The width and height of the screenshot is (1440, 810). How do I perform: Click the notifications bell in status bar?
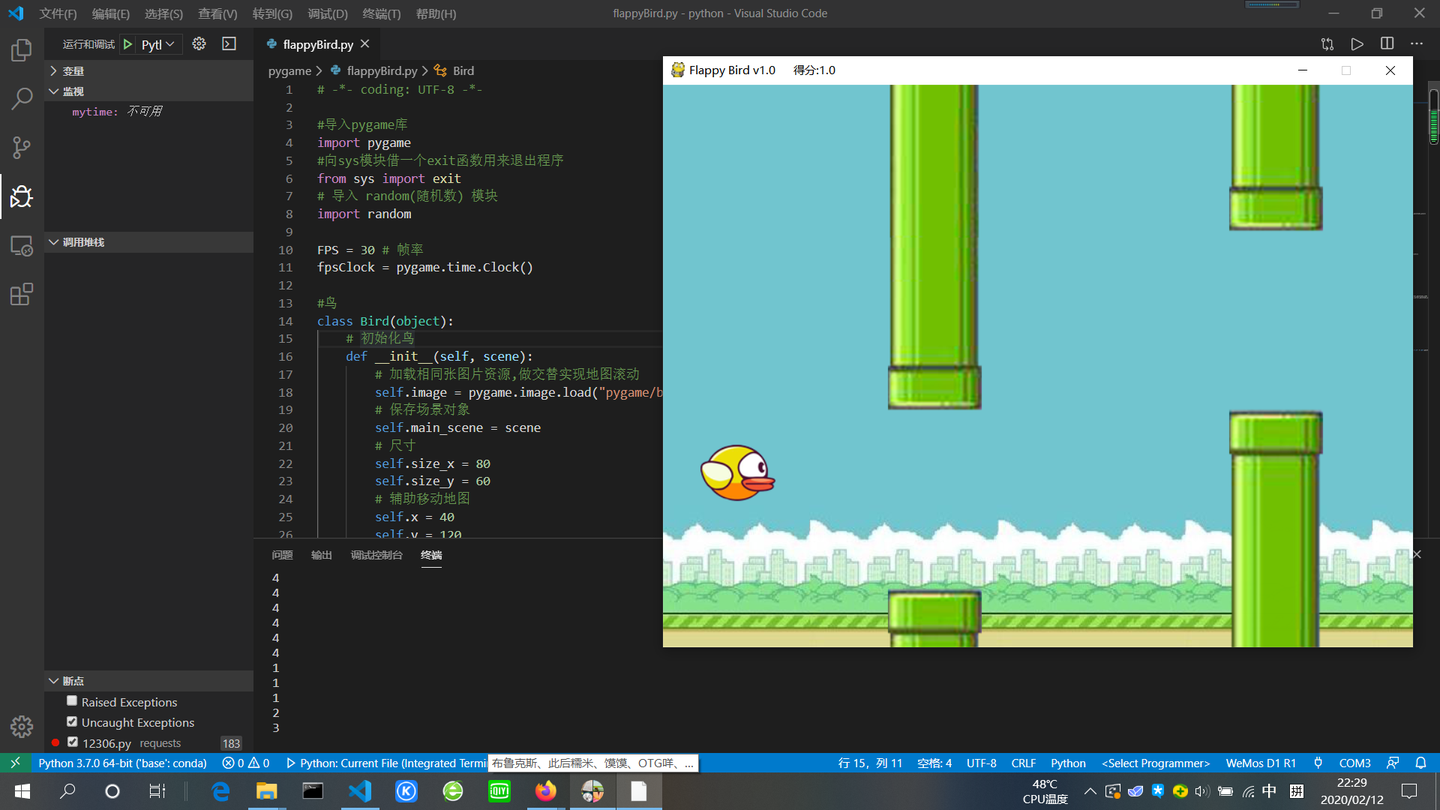(x=1421, y=762)
